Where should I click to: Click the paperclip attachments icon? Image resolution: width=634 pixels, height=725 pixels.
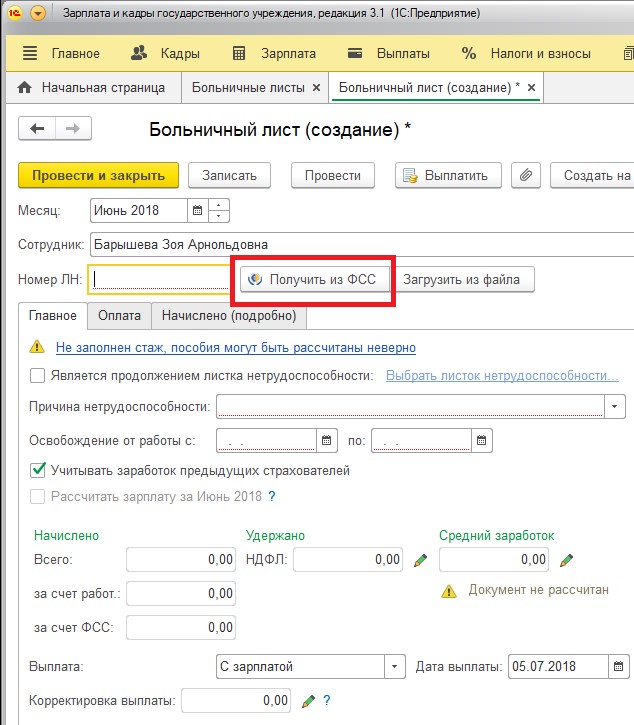pyautogui.click(x=524, y=175)
